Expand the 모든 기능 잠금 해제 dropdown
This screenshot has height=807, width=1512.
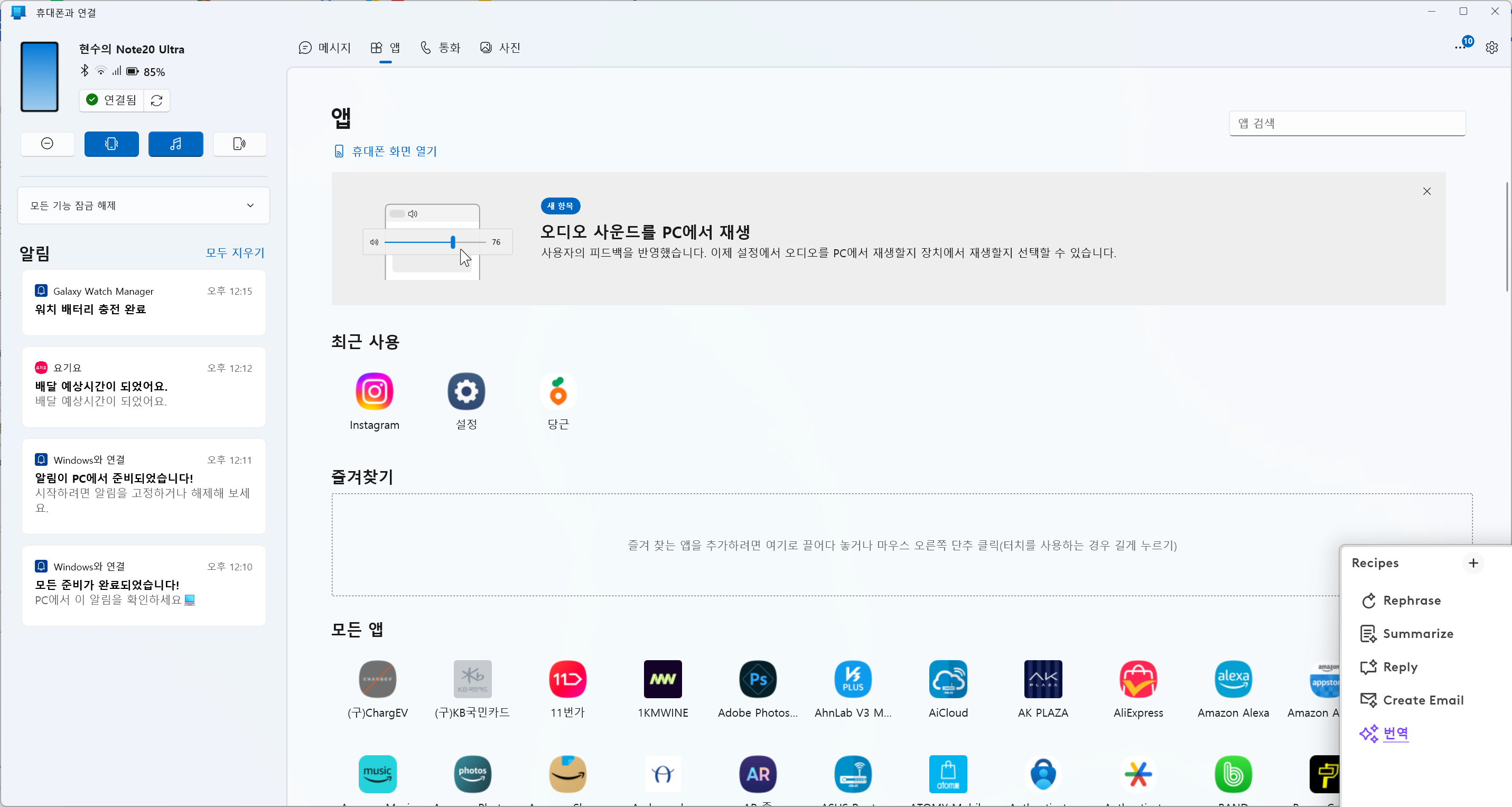(144, 205)
